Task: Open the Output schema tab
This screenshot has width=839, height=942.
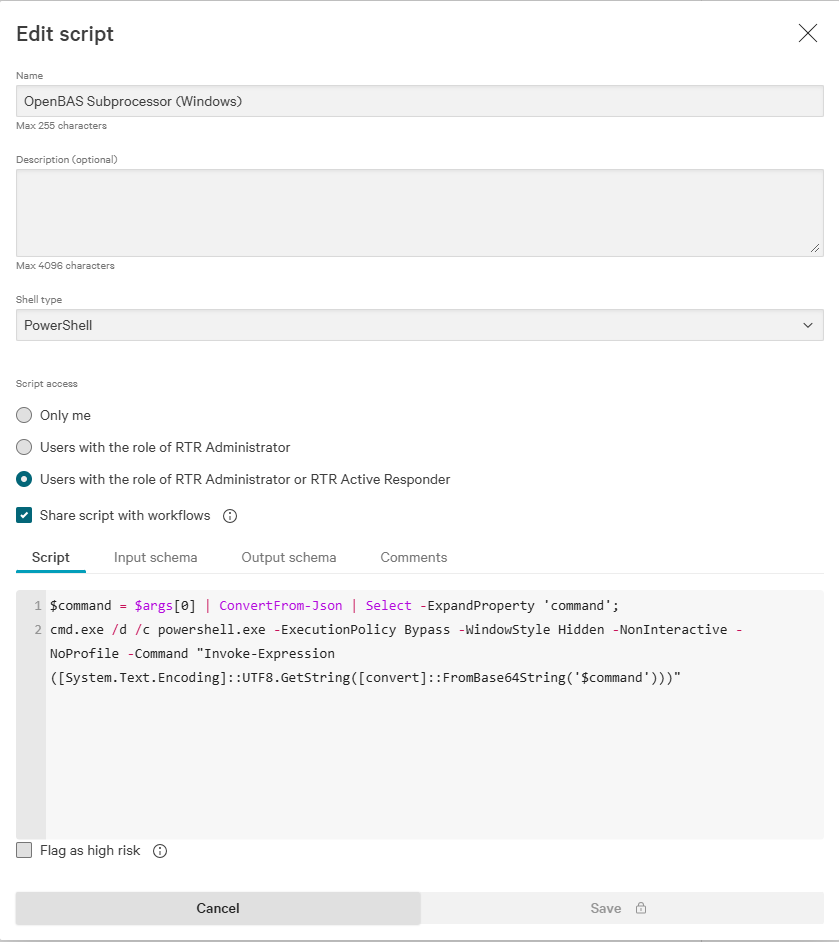Action: 288,557
